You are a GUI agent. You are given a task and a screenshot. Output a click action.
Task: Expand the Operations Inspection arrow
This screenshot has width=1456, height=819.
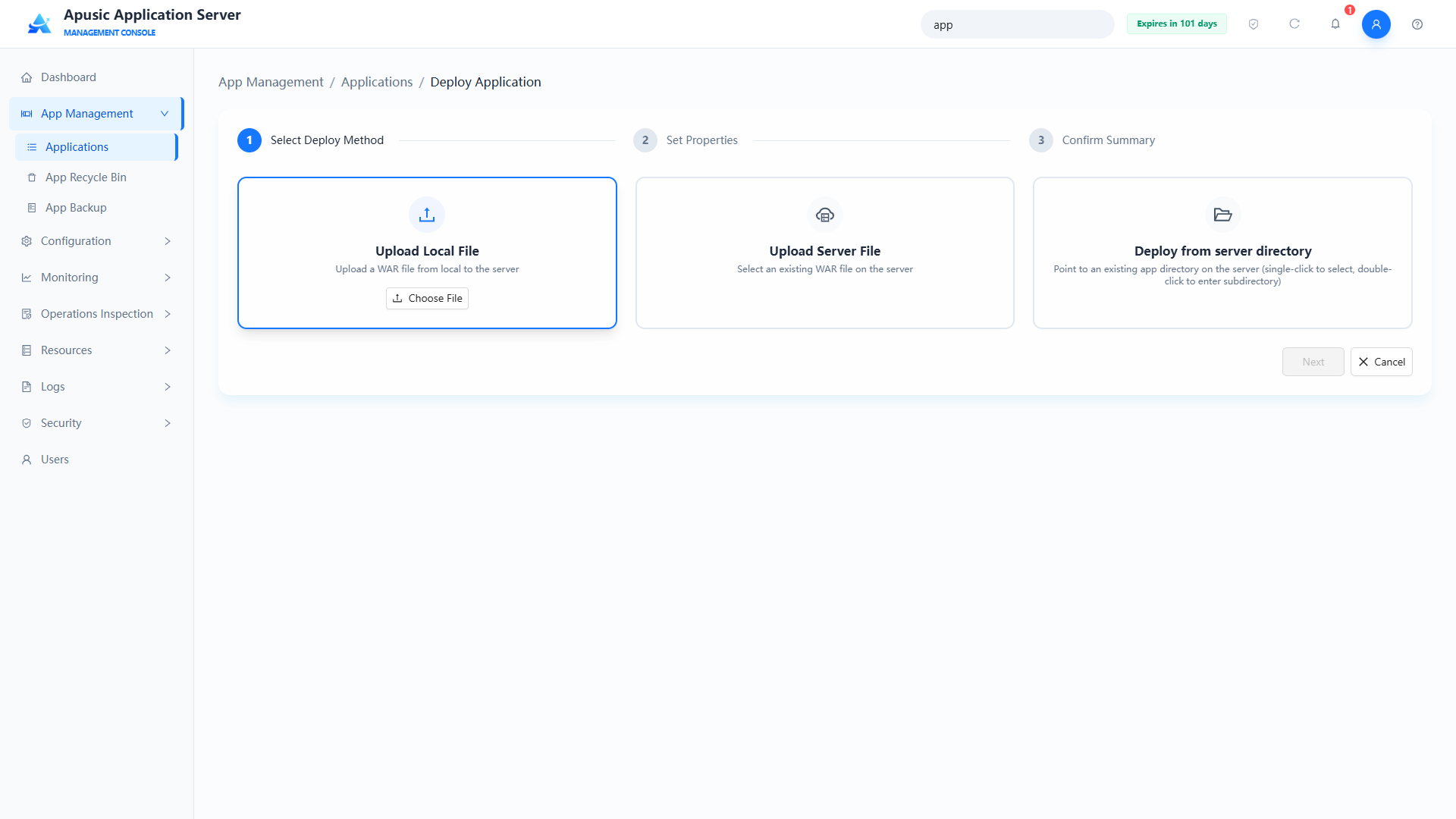[x=168, y=314]
